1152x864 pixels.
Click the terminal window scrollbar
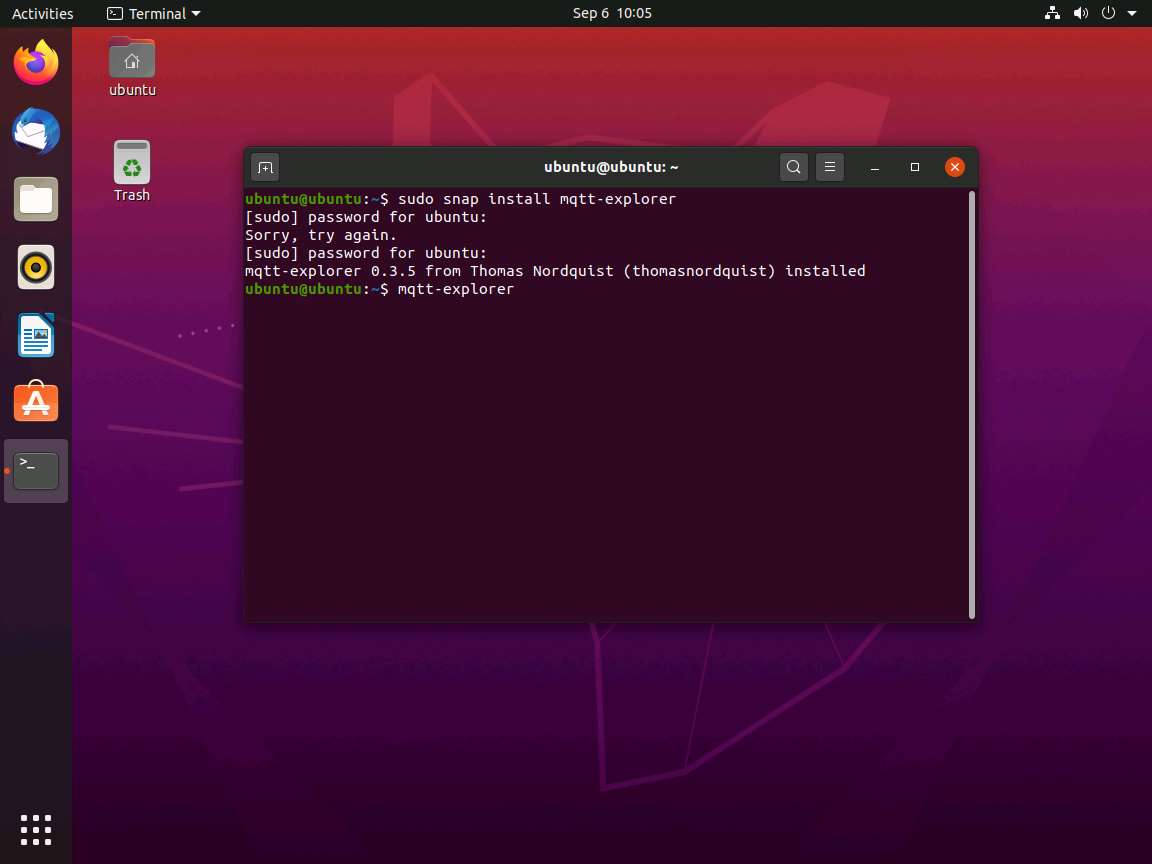(971, 400)
